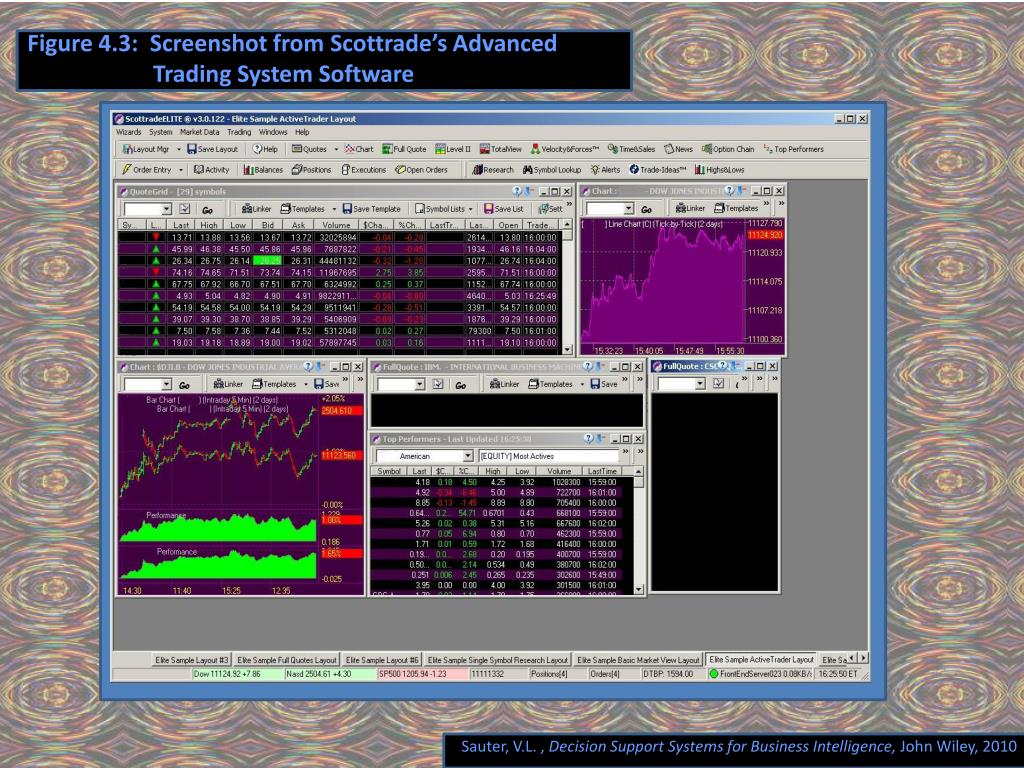Click Go in IBM FullQuote window
Screen dimensions: 1024x768
point(460,385)
